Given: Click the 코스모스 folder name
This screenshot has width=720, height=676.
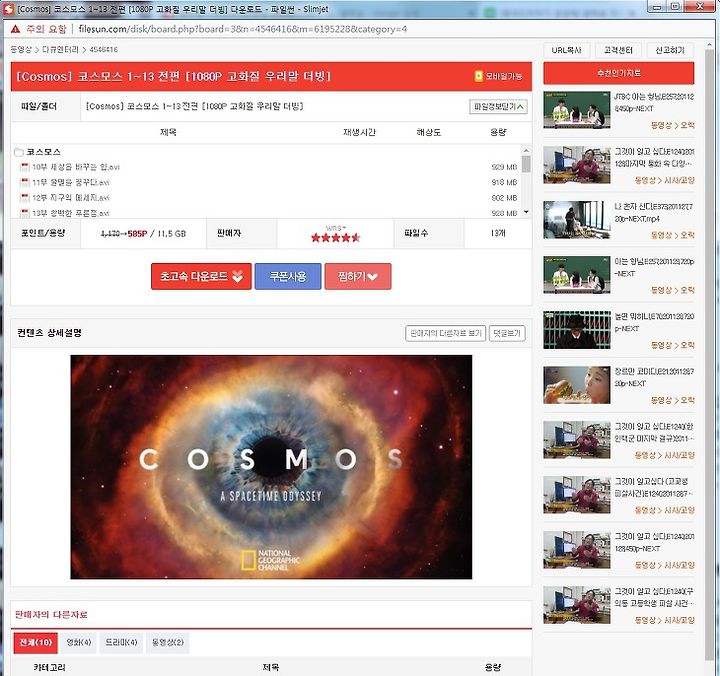Looking at the screenshot, I should pos(44,152).
